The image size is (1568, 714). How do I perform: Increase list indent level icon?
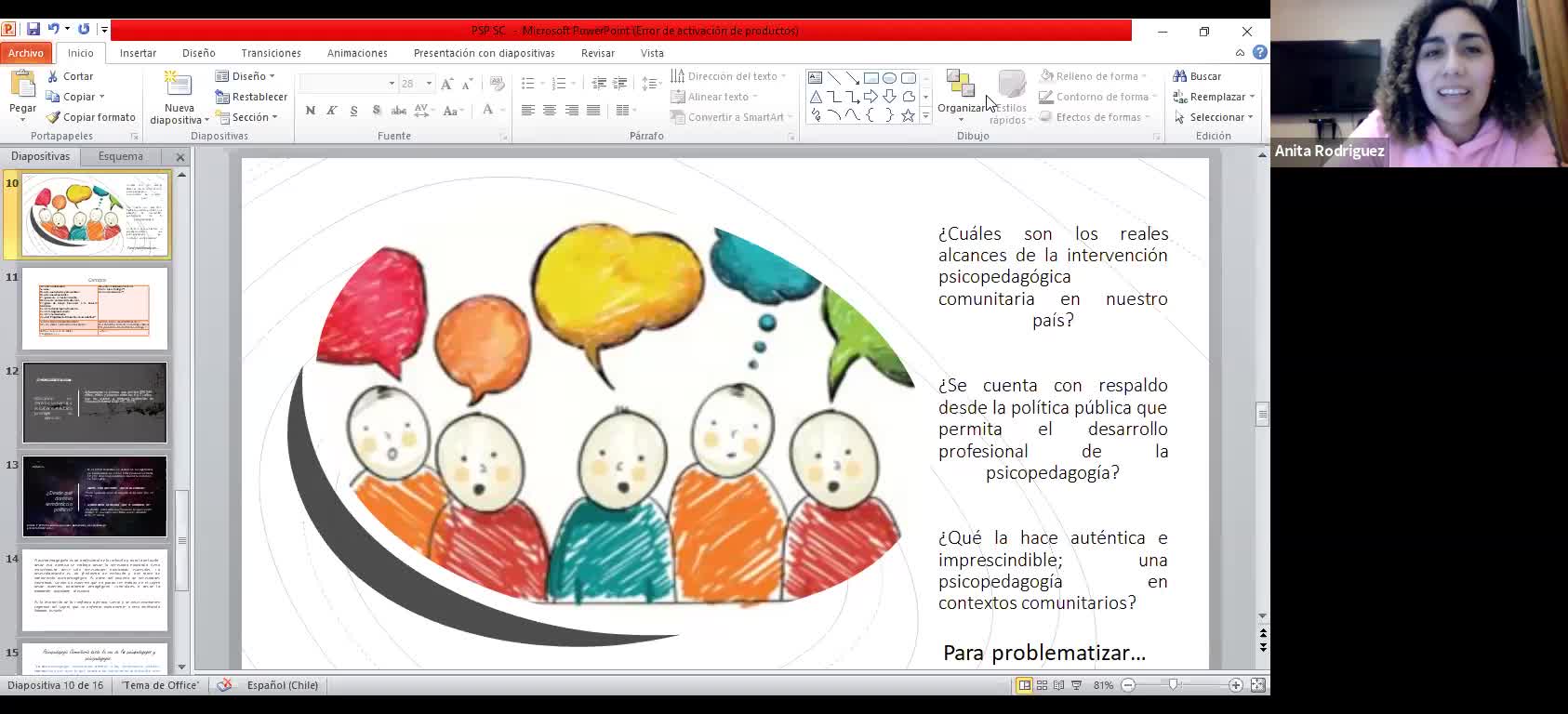pos(620,84)
